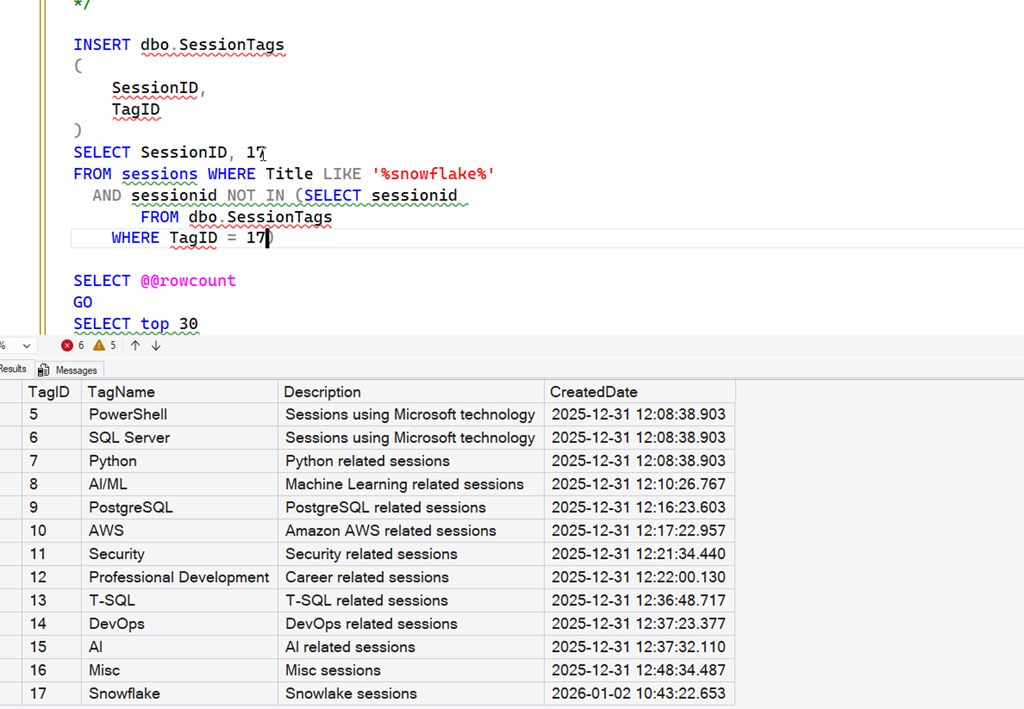Click the Messages tab page icon
This screenshot has height=709, width=1024.
[44, 370]
